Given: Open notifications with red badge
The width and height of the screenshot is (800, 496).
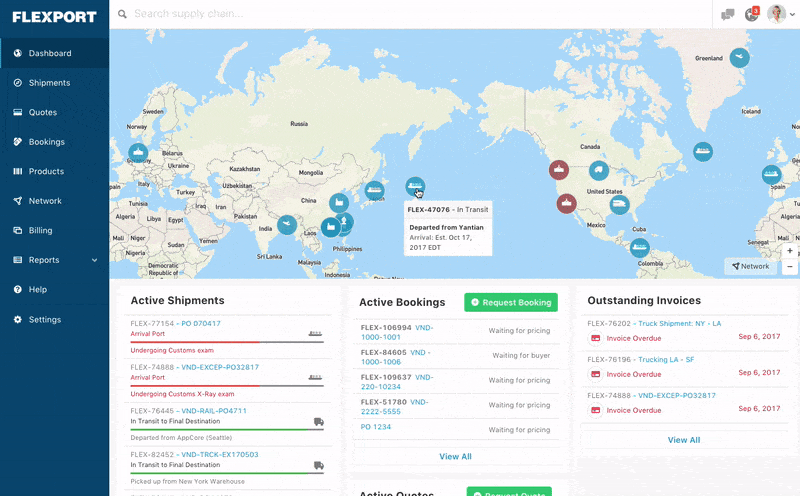Looking at the screenshot, I should click(x=752, y=14).
